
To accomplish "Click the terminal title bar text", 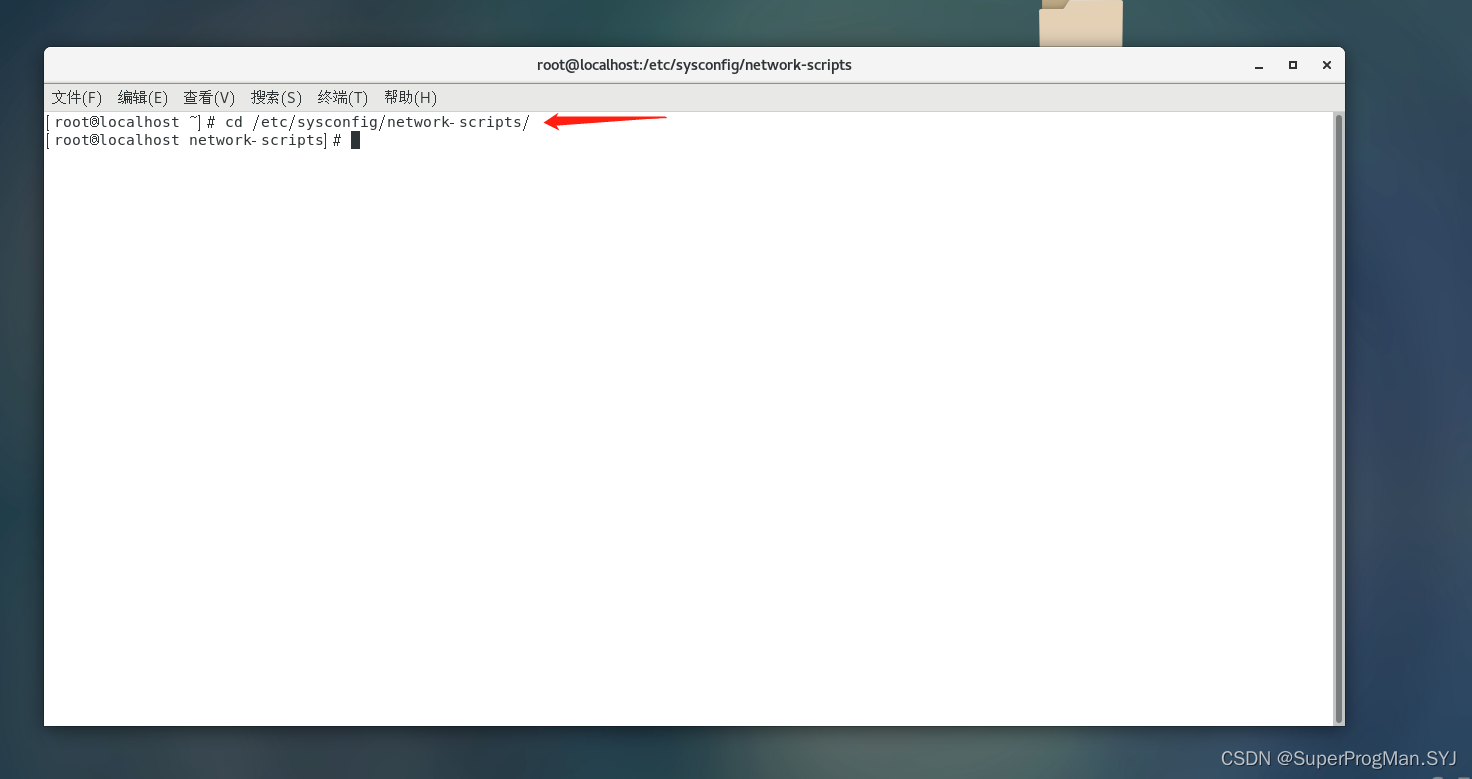I will coord(694,65).
